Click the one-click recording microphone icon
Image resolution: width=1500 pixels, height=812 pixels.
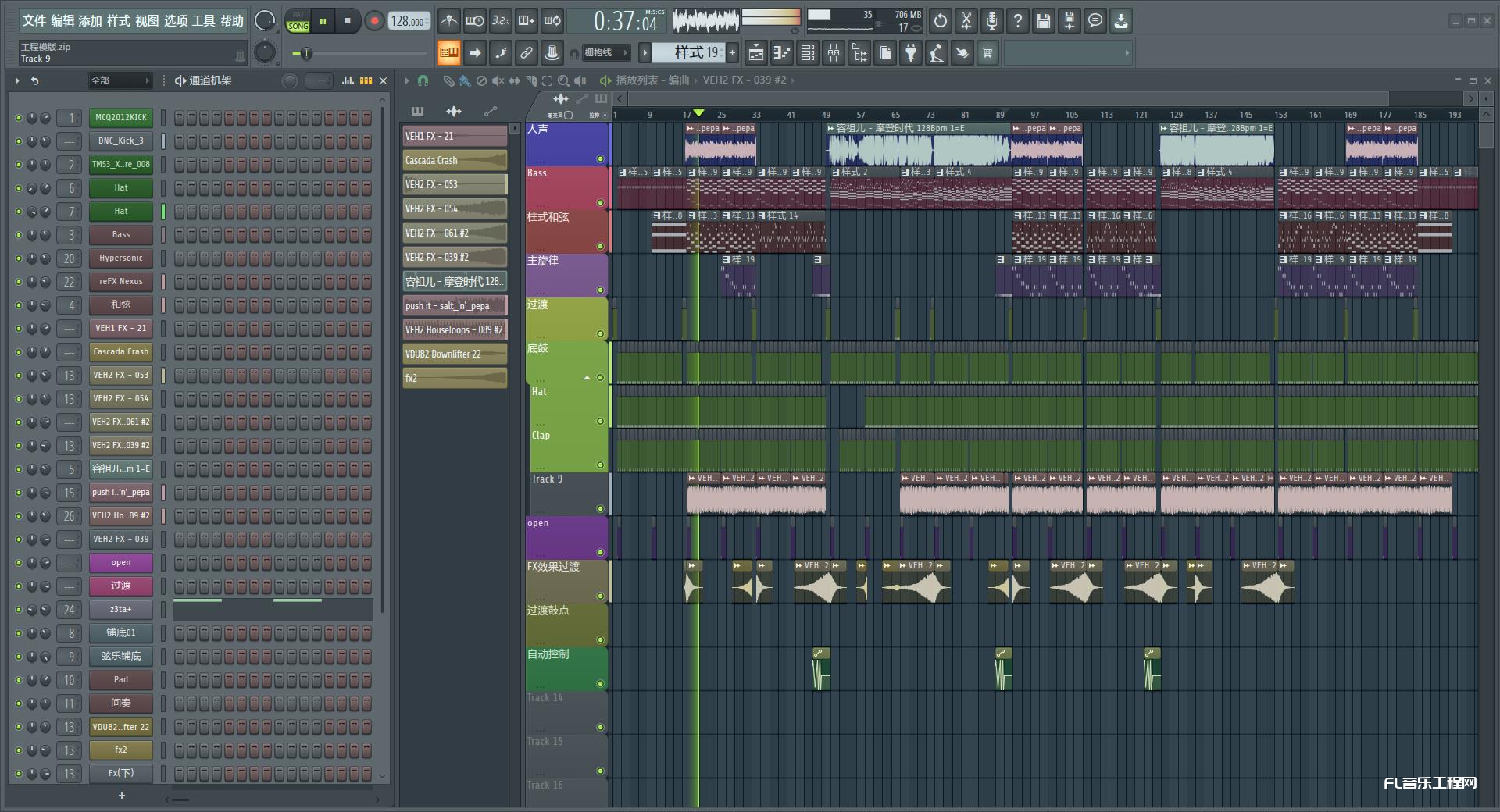[992, 21]
